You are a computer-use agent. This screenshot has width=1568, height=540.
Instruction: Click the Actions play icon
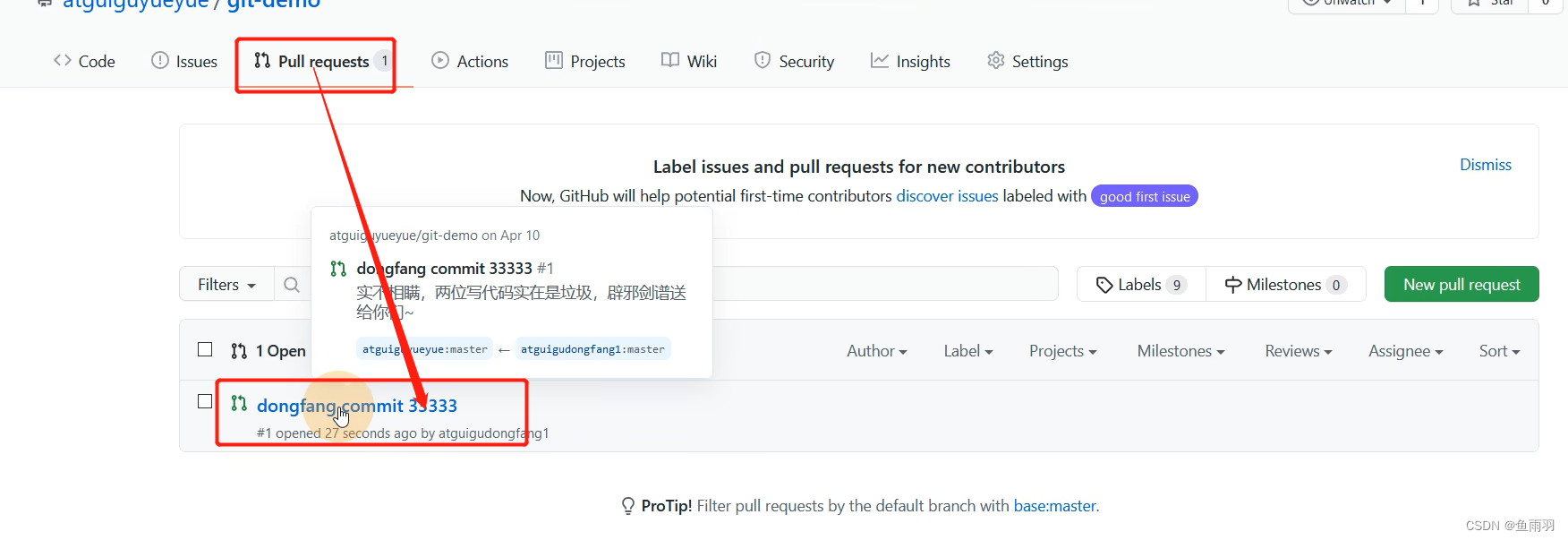click(440, 60)
